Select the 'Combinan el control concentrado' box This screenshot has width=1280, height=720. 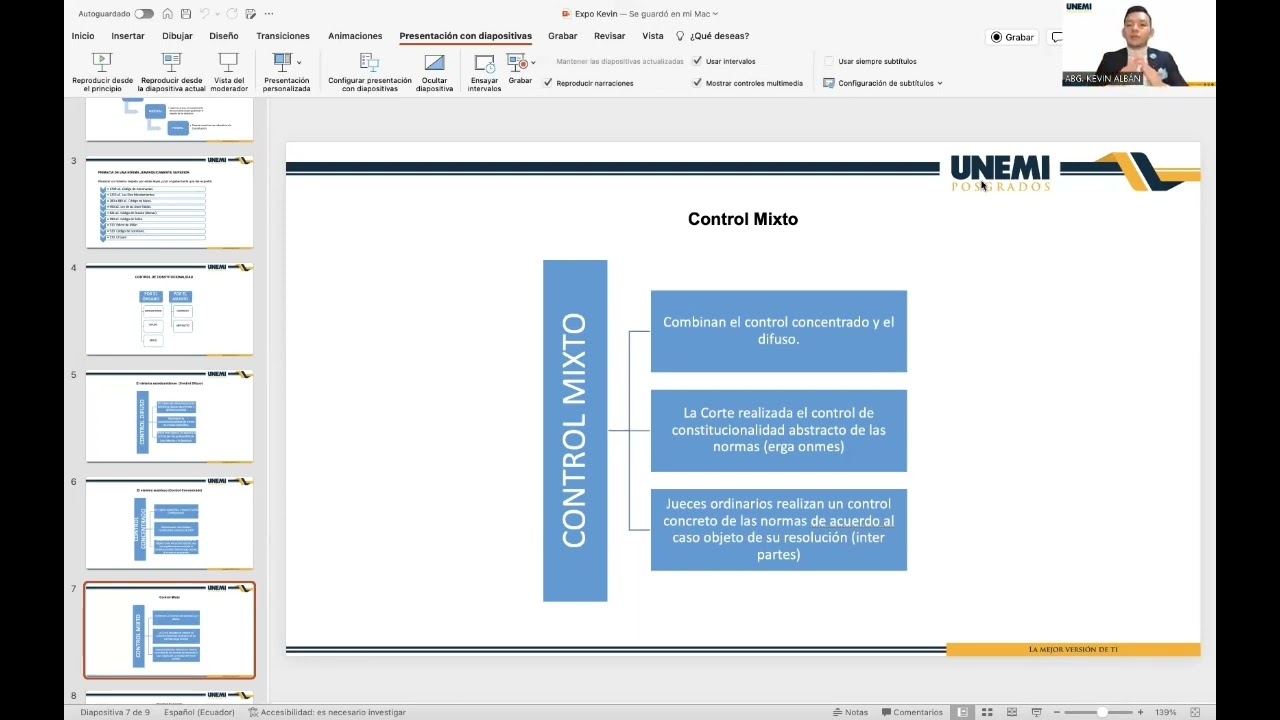click(x=779, y=331)
